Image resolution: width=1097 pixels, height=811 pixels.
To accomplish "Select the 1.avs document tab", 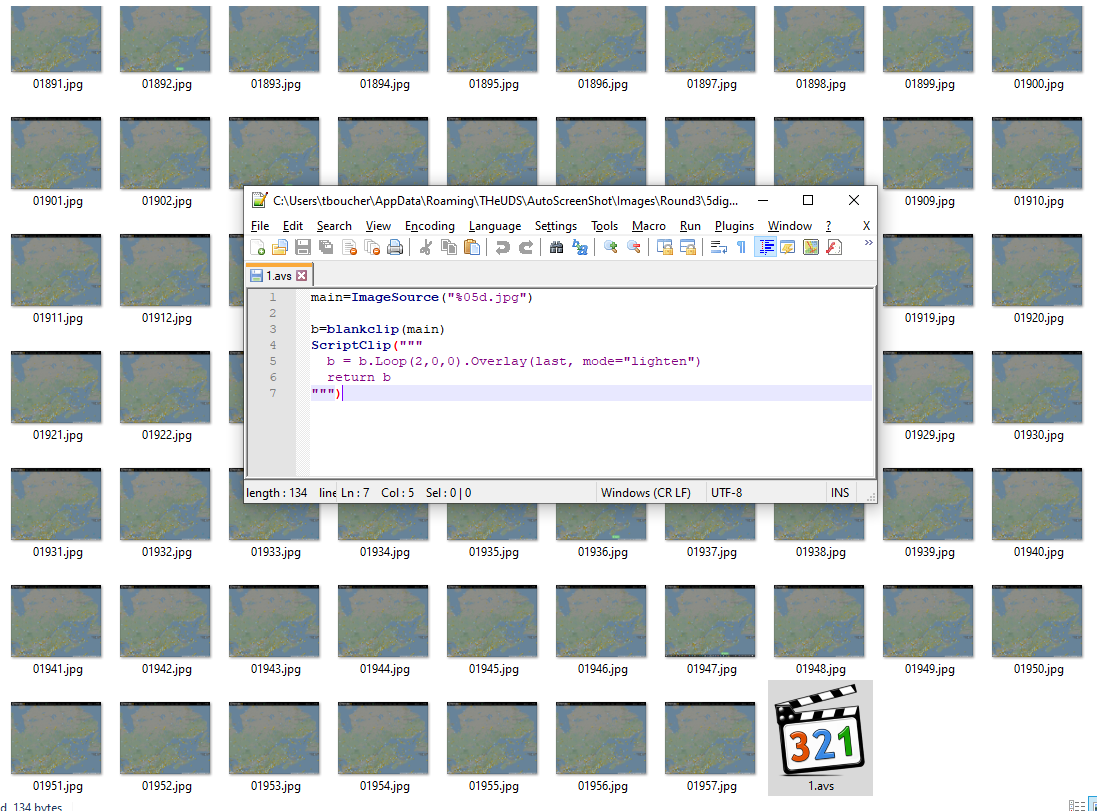I will (x=278, y=276).
